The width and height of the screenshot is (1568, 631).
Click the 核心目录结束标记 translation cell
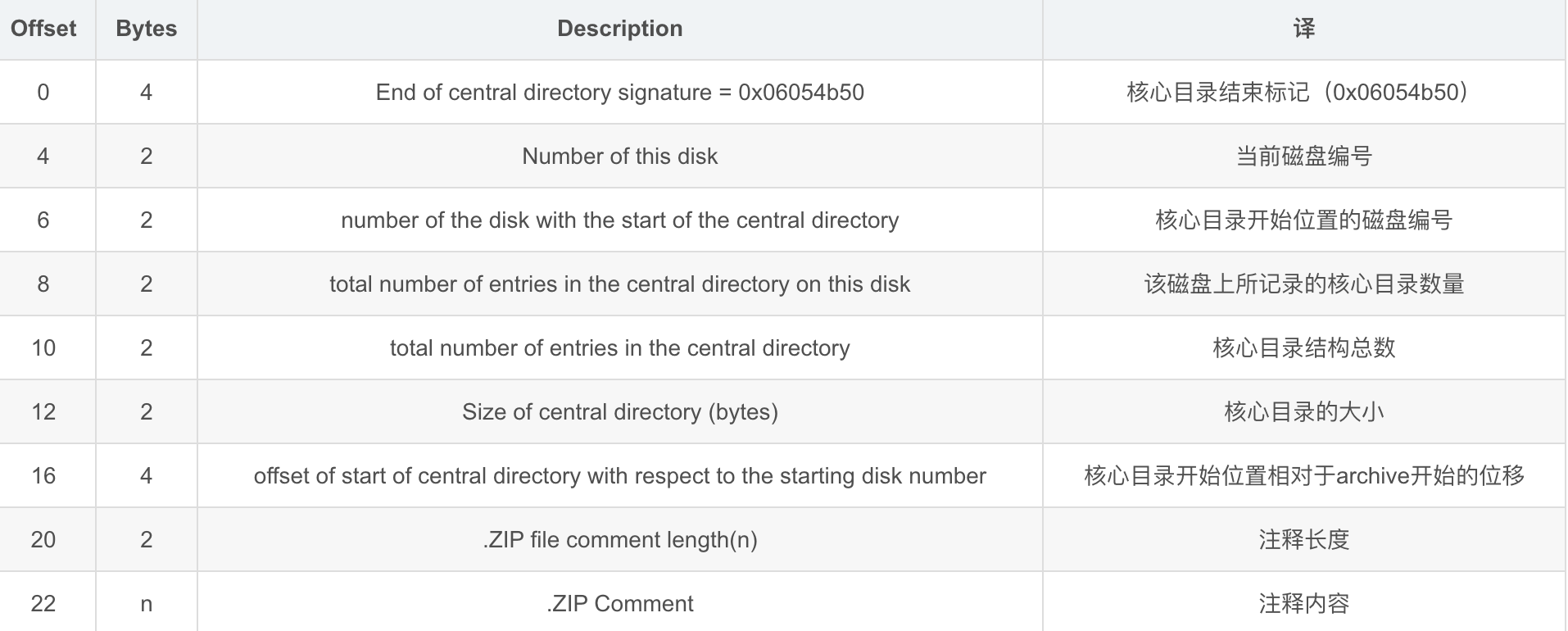pyautogui.click(x=1303, y=93)
